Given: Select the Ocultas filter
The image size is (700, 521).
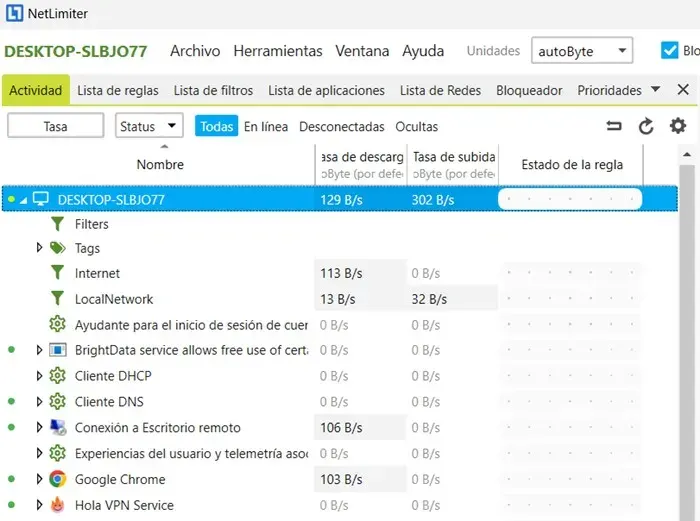Looking at the screenshot, I should coord(417,127).
